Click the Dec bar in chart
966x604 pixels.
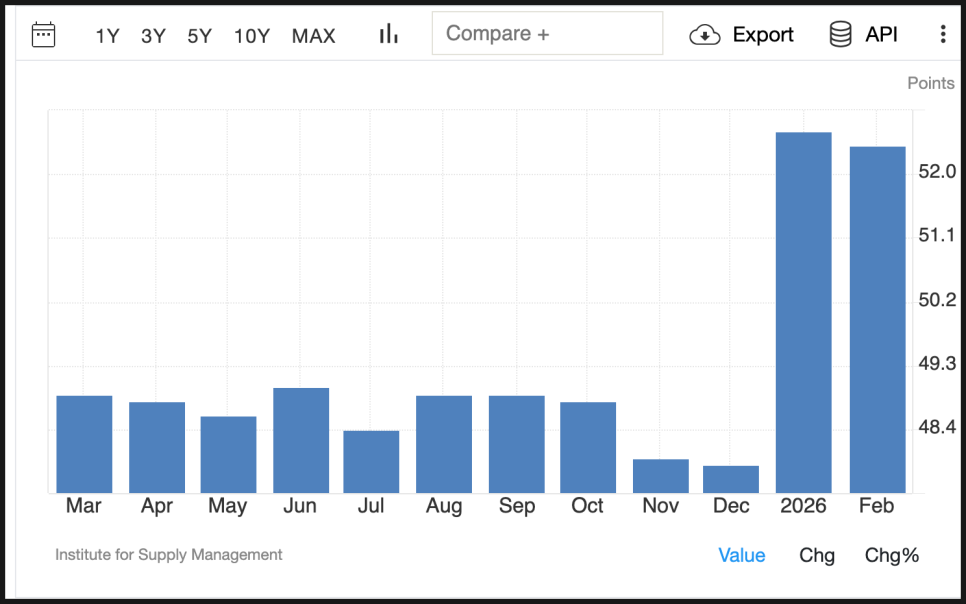coord(731,479)
